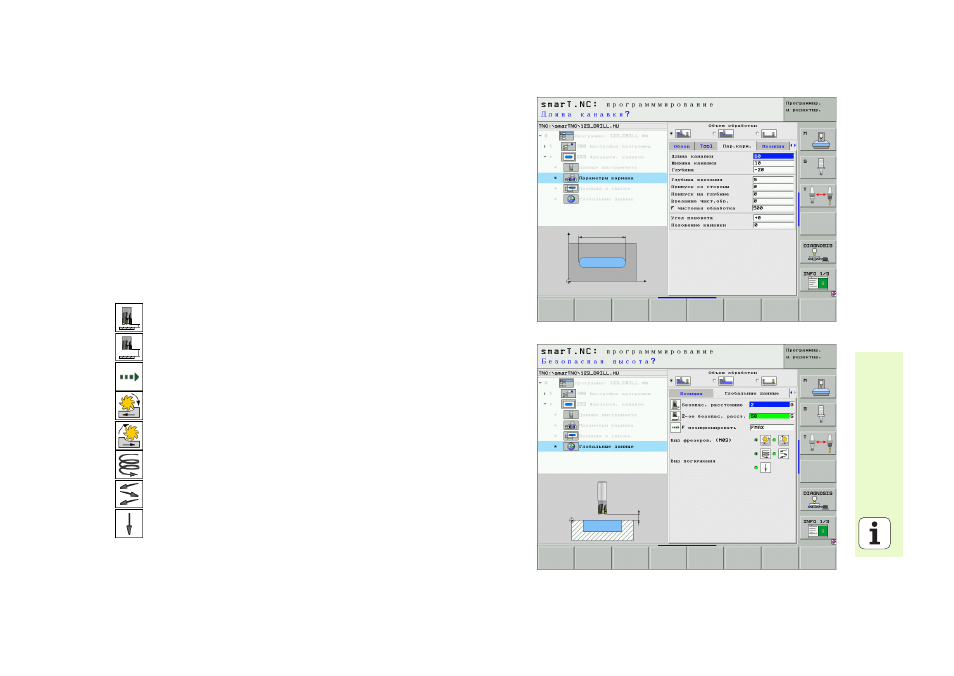Switch to the Позиция tab in upper screenshot
Image resolution: width=954 pixels, height=676 pixels.
[x=773, y=146]
